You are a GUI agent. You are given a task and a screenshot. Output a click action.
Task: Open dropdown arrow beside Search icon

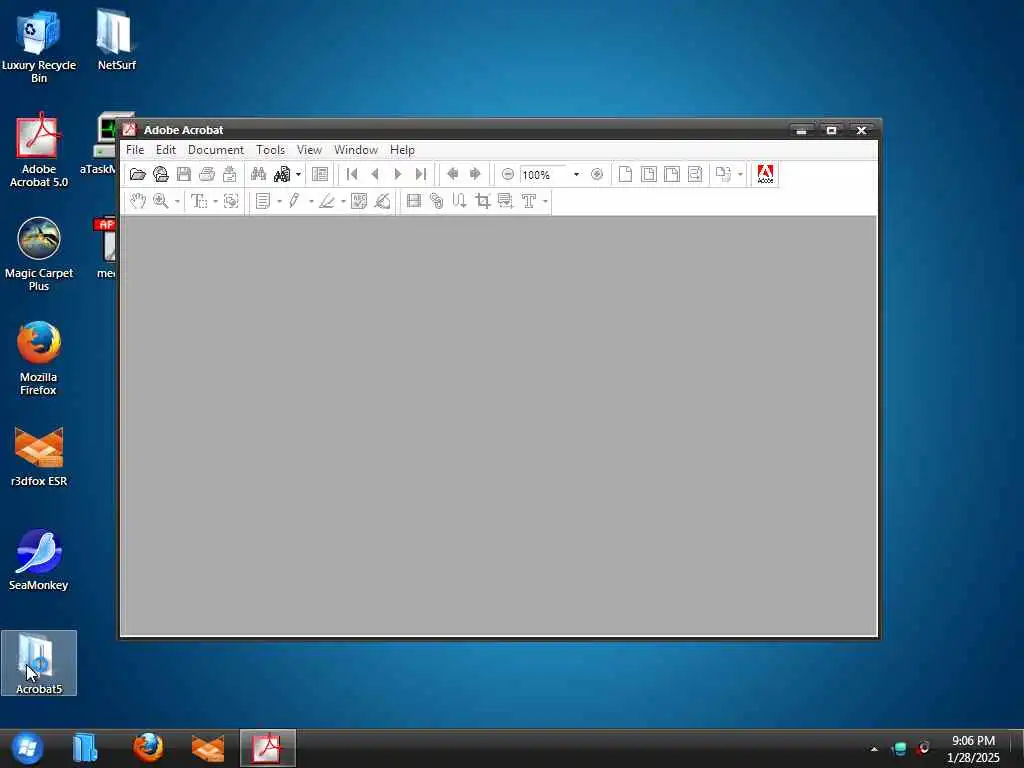tap(298, 174)
